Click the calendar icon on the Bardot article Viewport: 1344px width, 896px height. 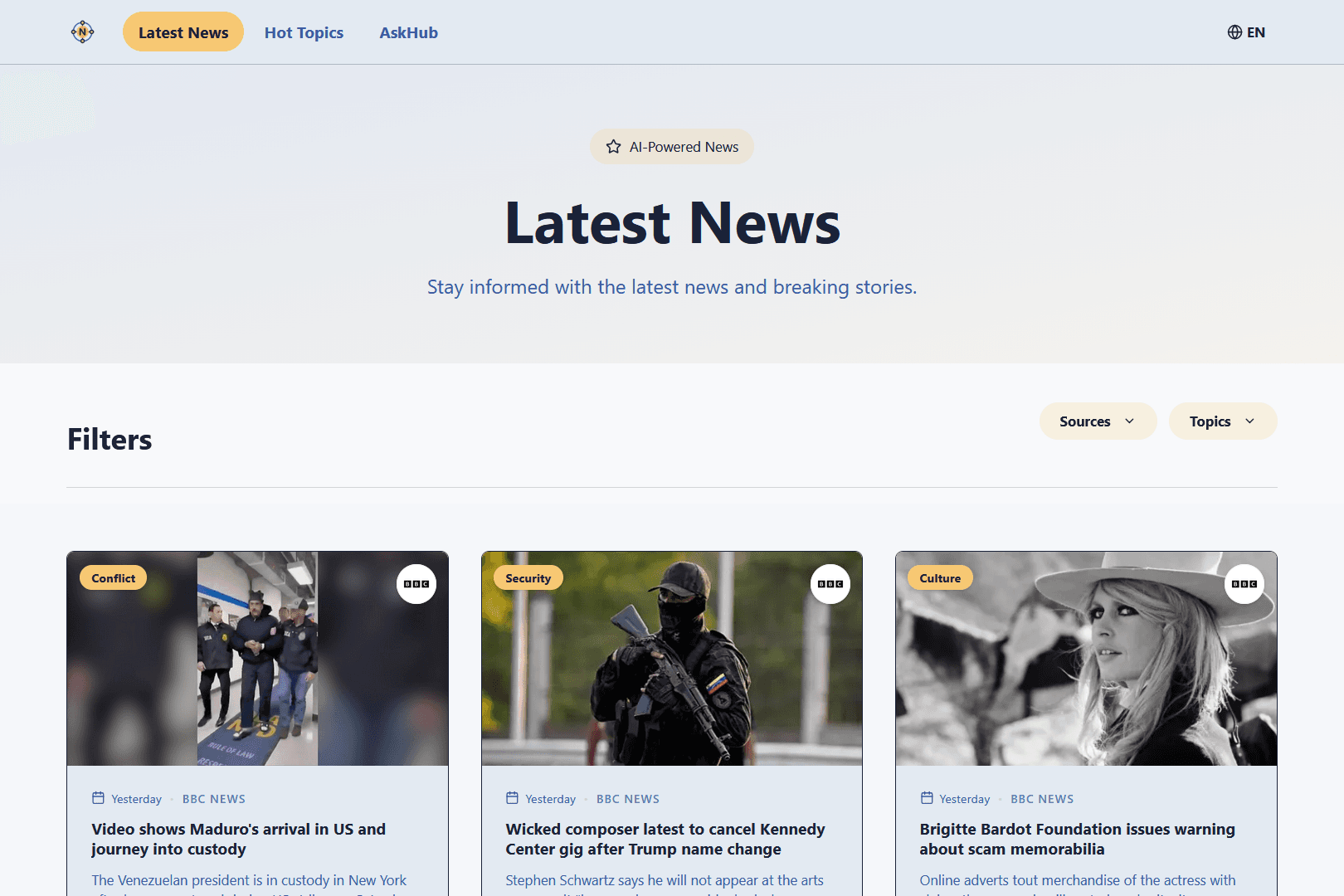click(x=927, y=798)
